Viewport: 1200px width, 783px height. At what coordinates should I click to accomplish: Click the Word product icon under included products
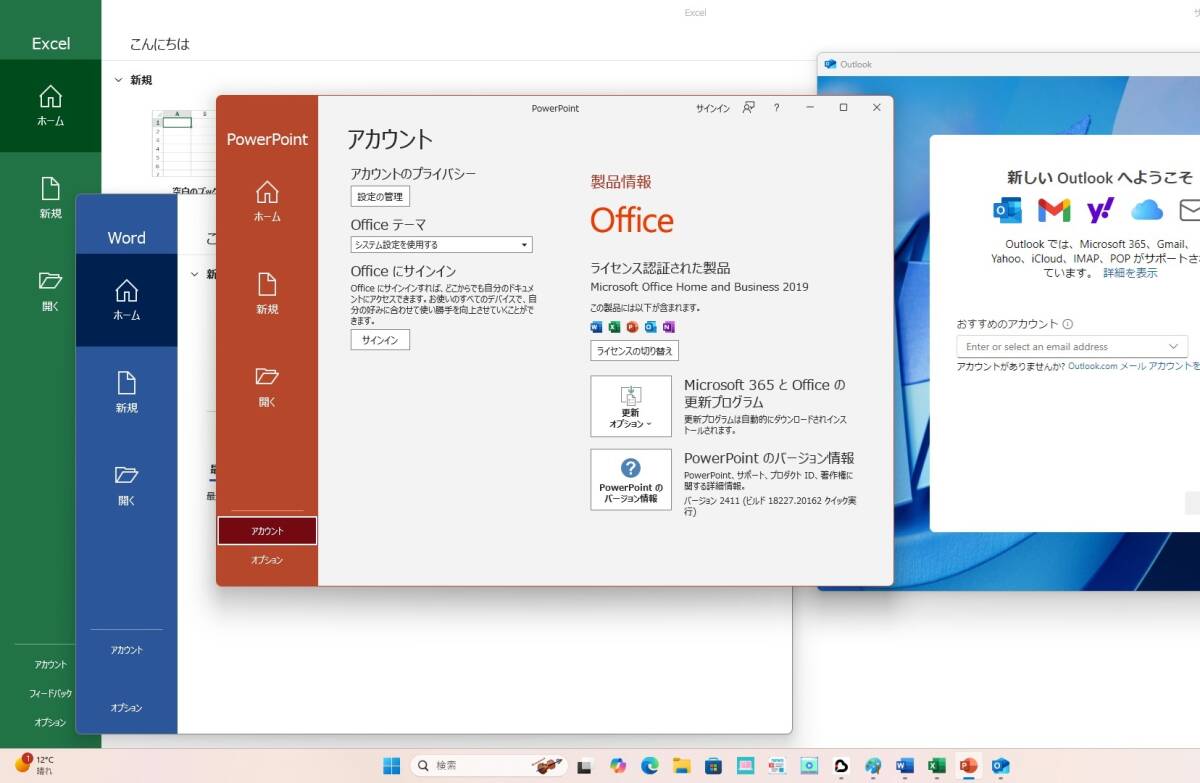(597, 327)
